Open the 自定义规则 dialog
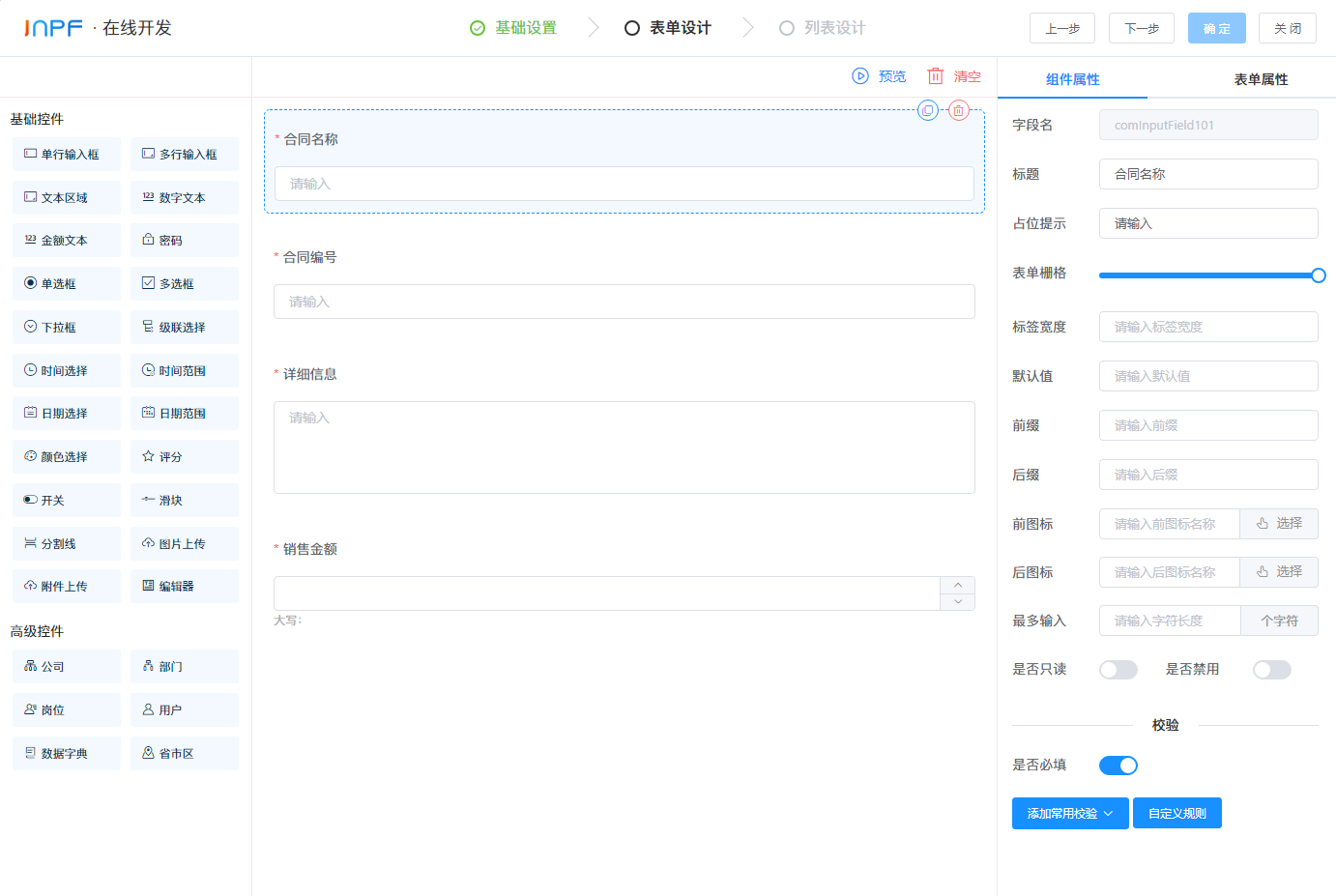 (1176, 813)
